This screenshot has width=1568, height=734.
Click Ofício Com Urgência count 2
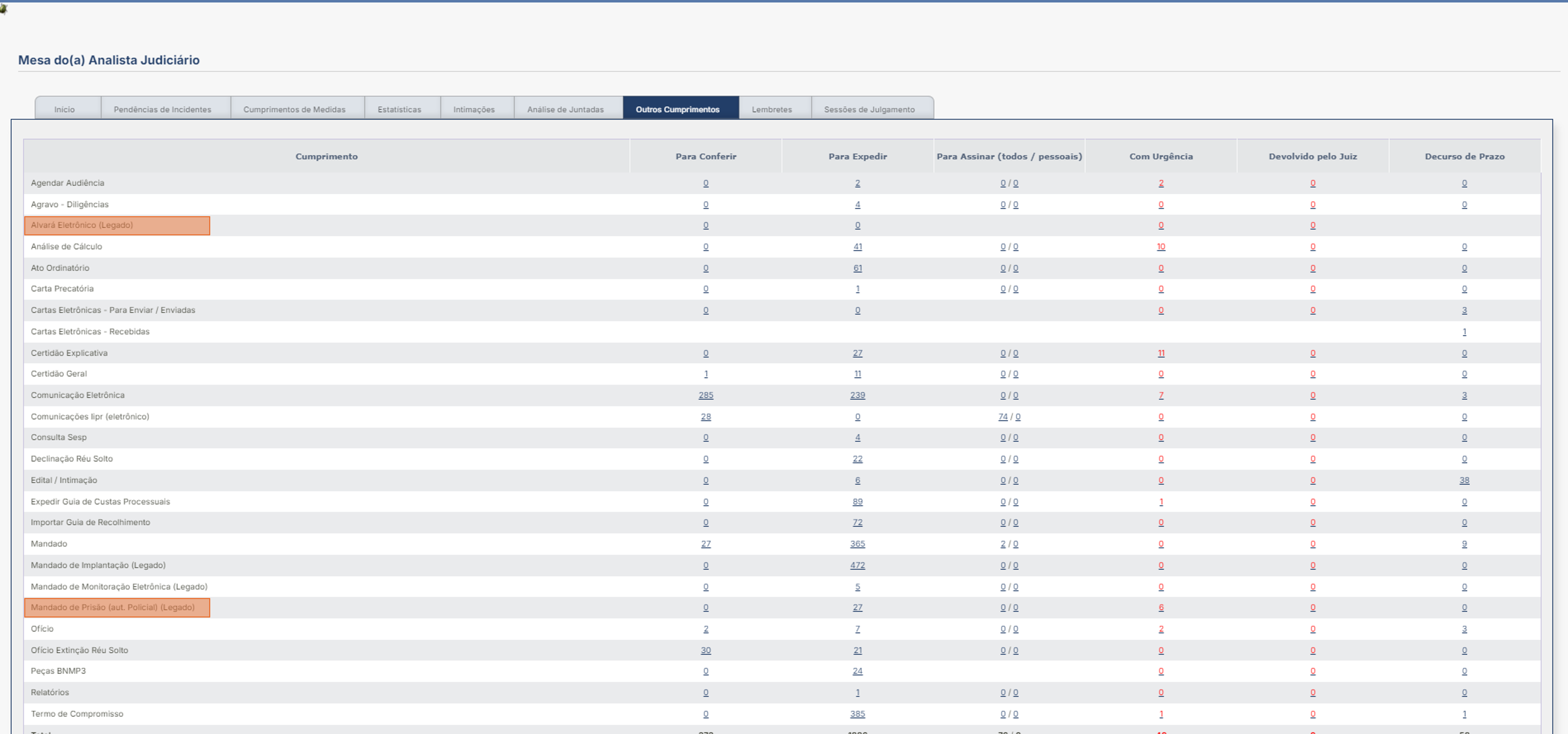(x=1161, y=629)
